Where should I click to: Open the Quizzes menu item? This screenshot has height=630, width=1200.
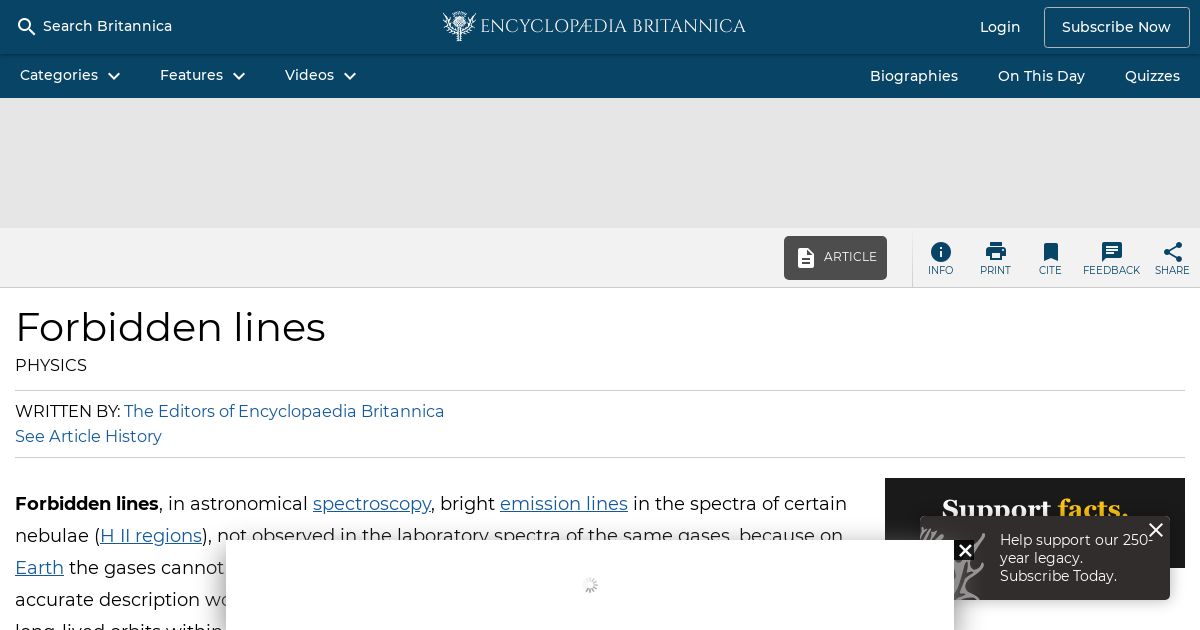1152,76
